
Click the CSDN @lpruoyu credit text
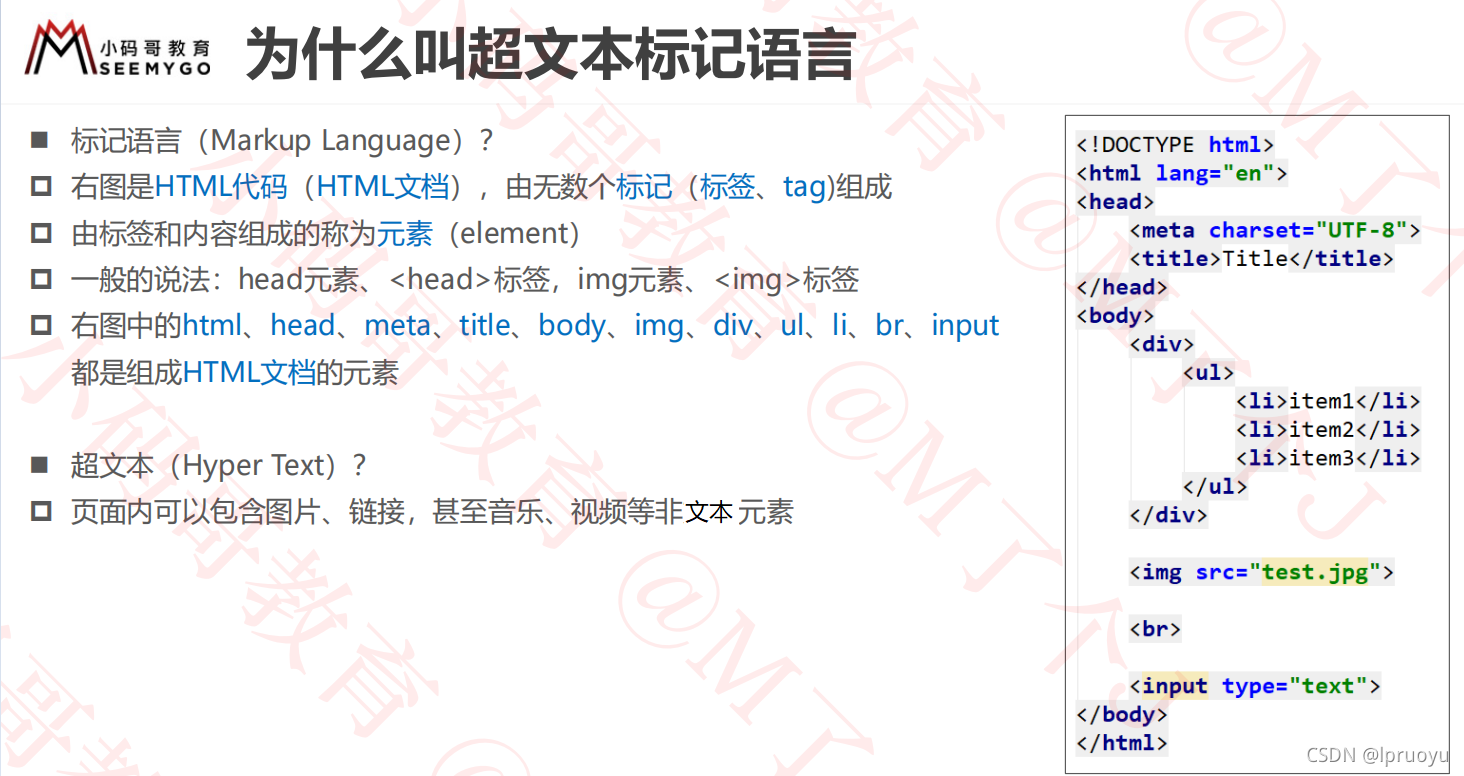[1376, 758]
